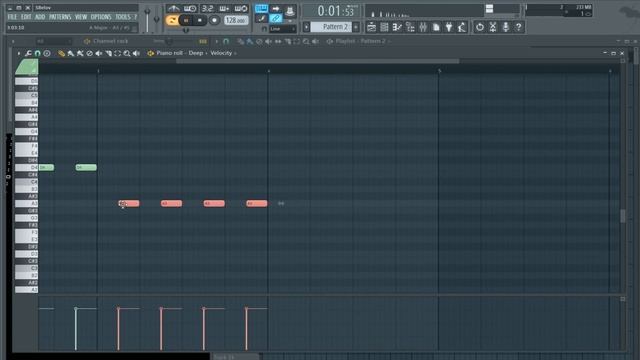Select the last red A3 note
The width and height of the screenshot is (640, 360).
(x=257, y=203)
